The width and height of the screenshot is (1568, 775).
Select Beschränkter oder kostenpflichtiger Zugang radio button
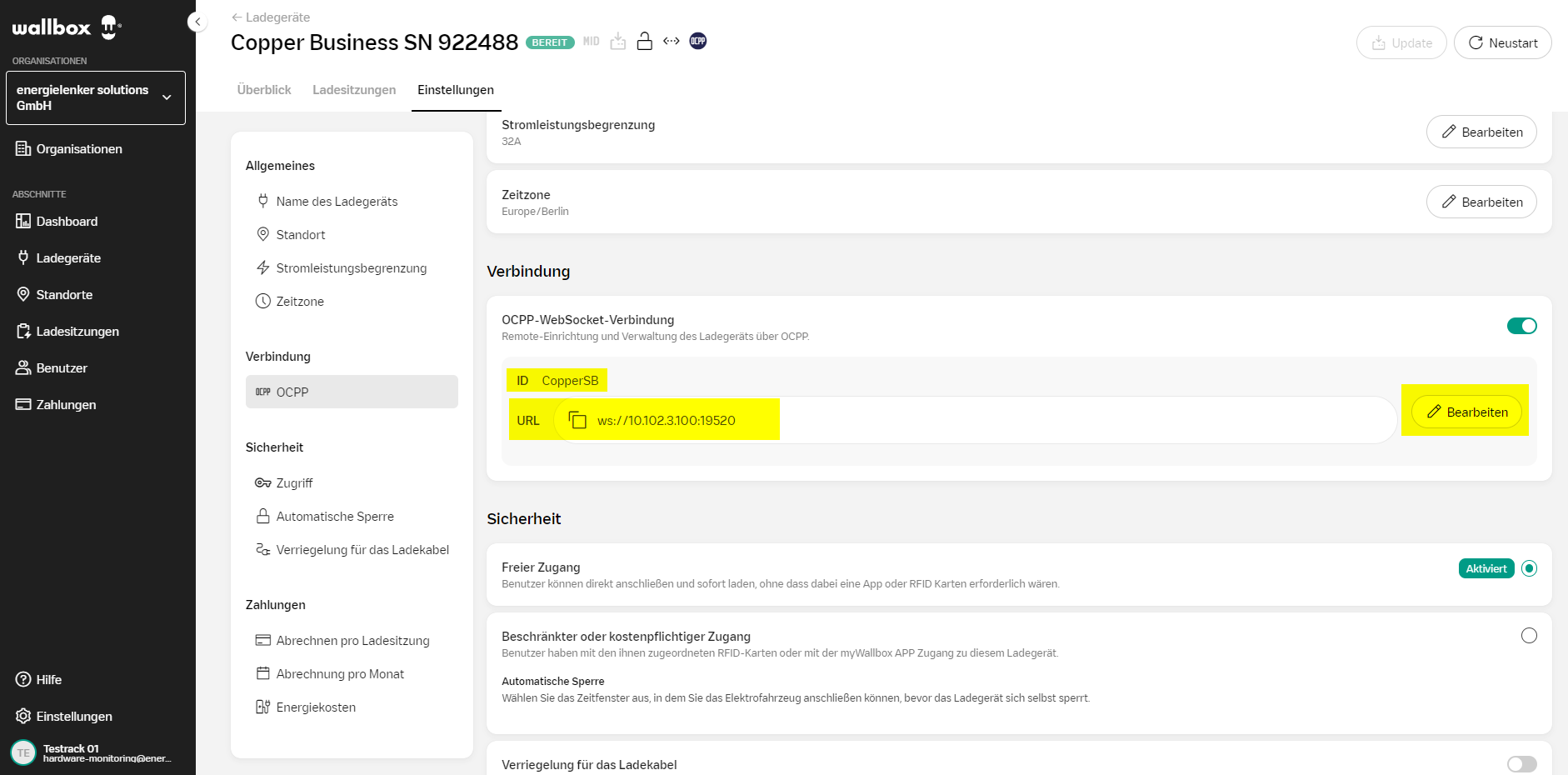coord(1529,636)
